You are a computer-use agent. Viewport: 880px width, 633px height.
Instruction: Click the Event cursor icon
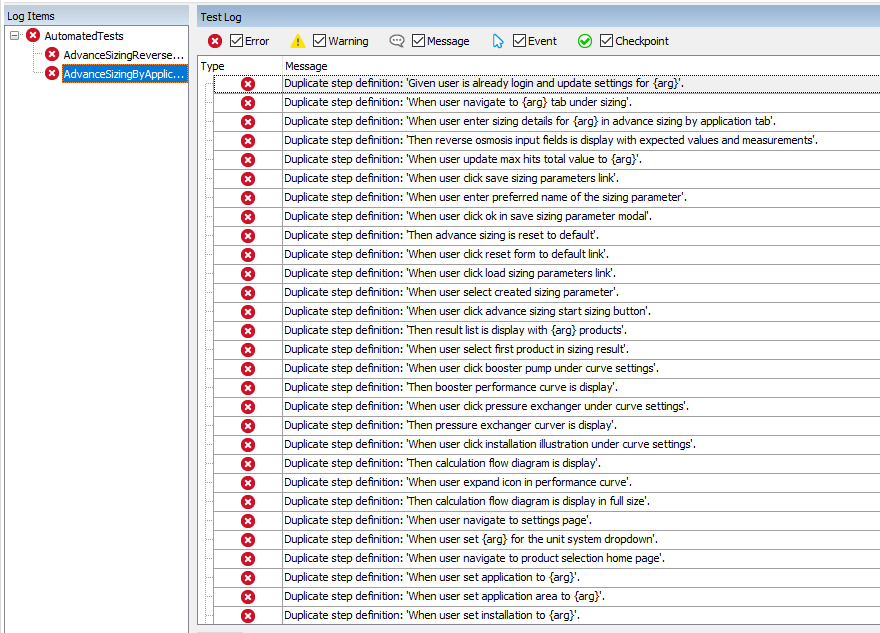click(498, 41)
